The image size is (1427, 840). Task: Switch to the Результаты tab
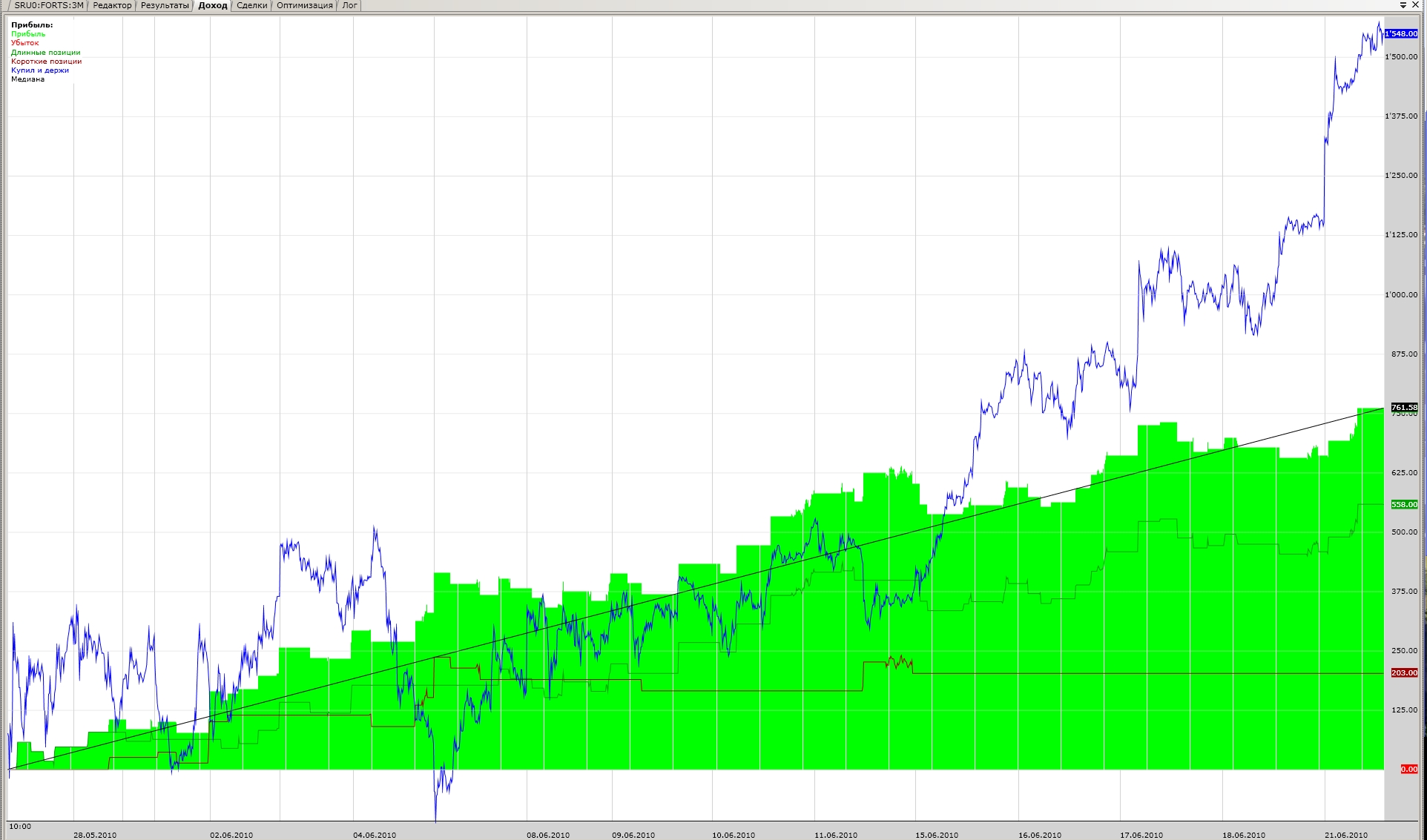[x=165, y=5]
